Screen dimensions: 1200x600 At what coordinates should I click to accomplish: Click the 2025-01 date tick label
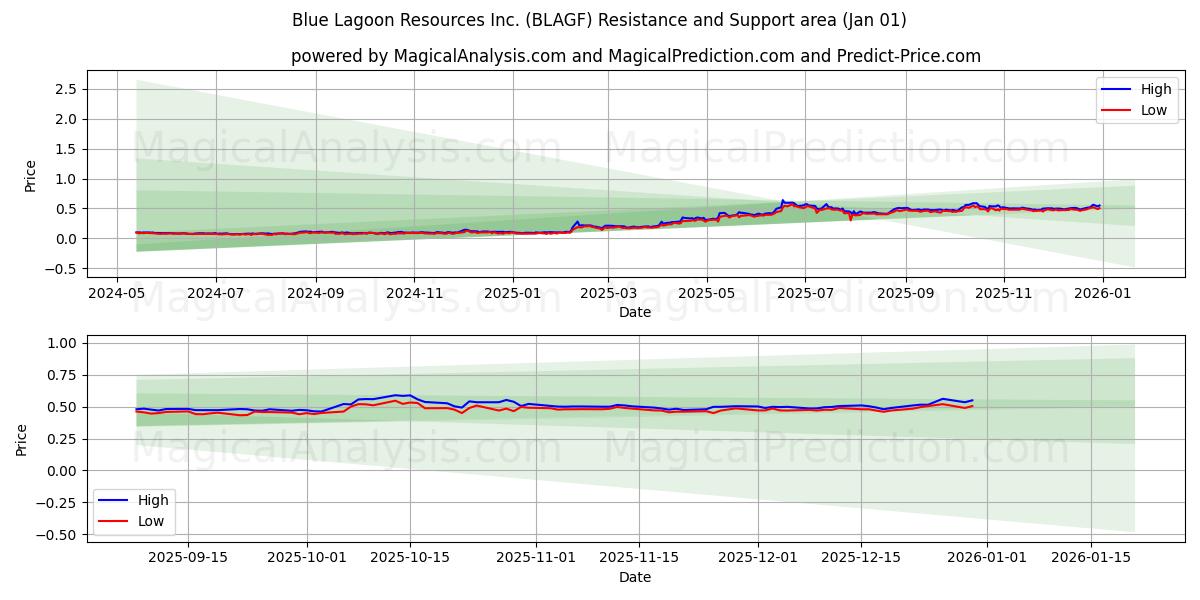pos(513,294)
